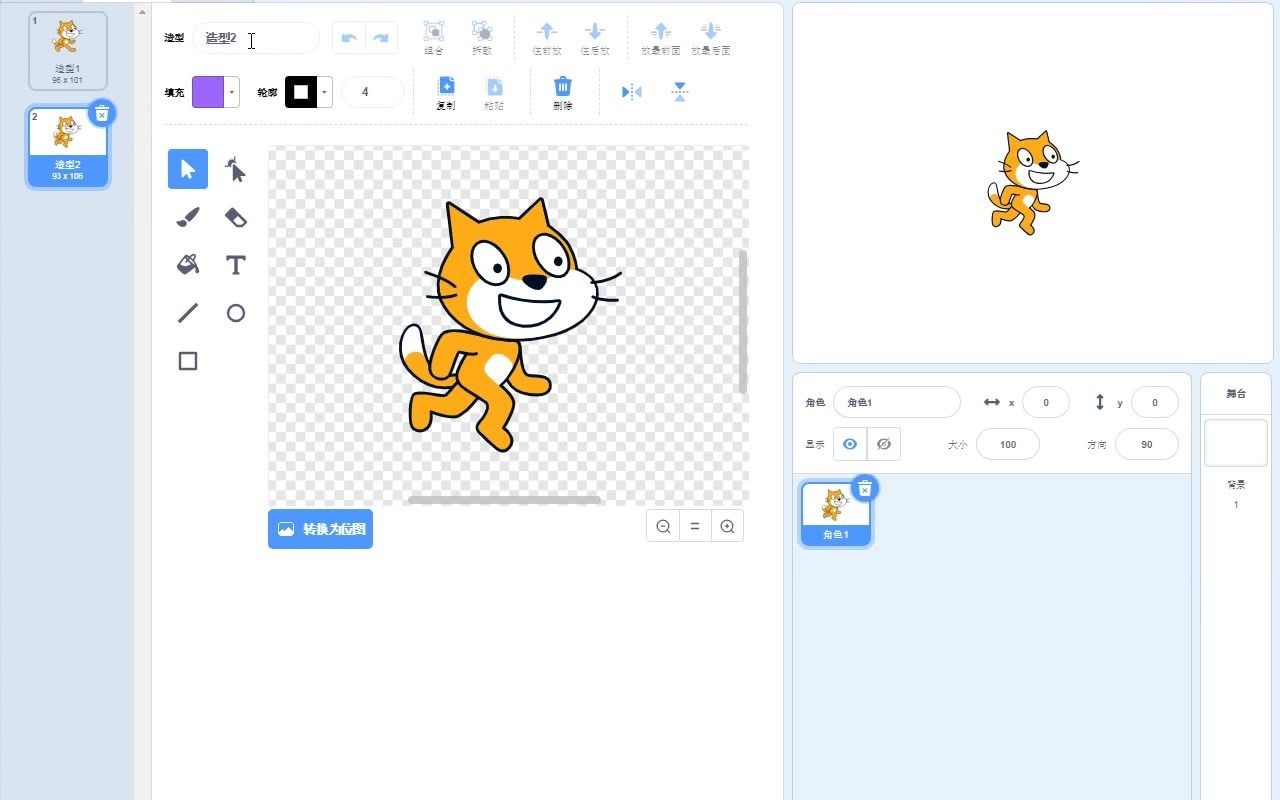Click the cat sprite on the stage

1032,182
